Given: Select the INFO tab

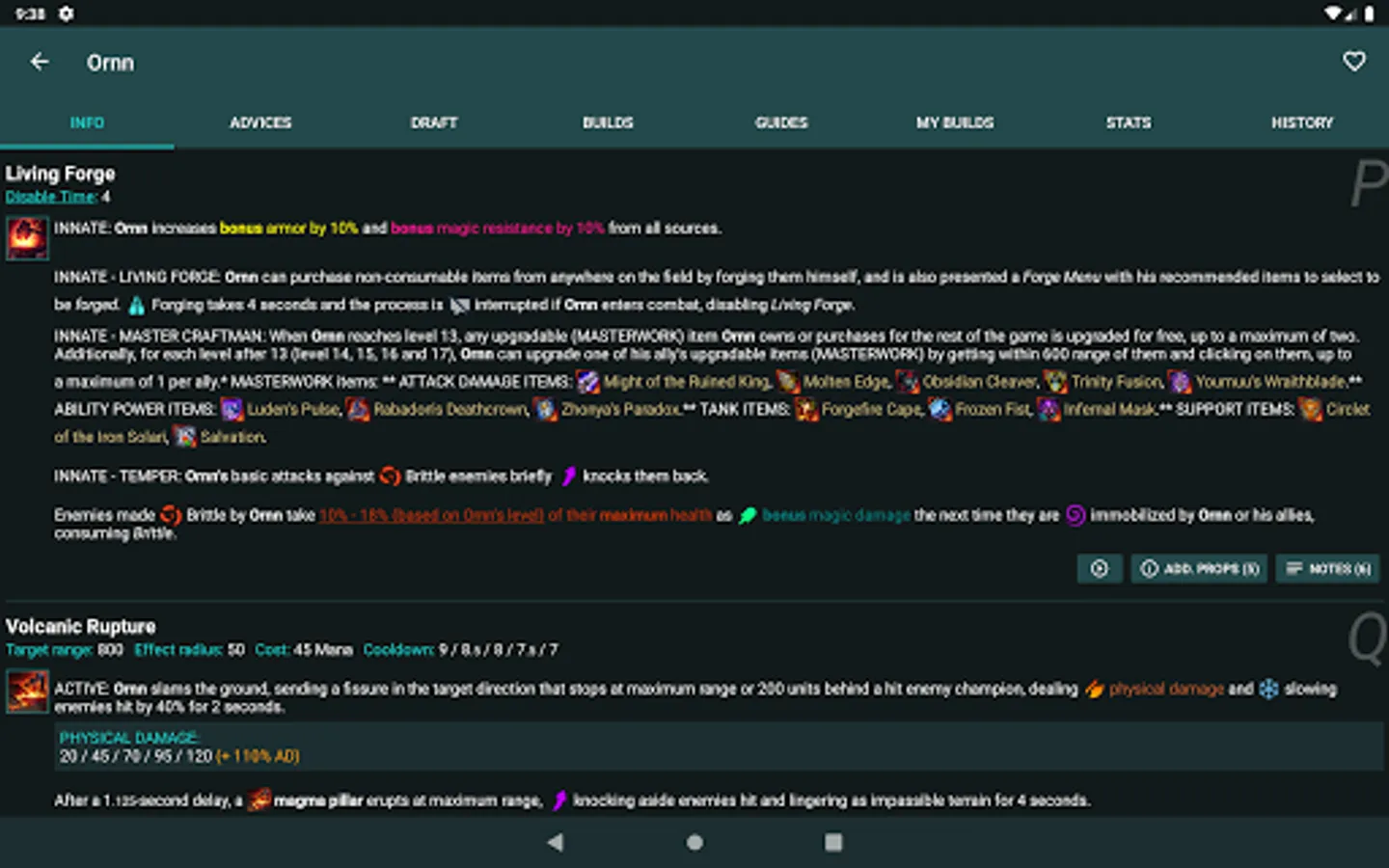Looking at the screenshot, I should (x=87, y=122).
